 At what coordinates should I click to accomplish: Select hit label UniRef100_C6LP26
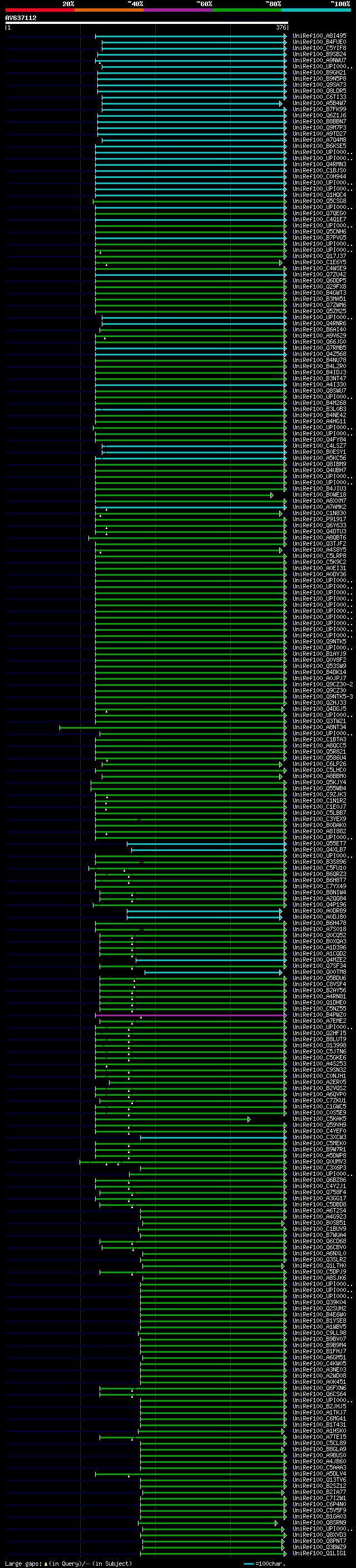(x=319, y=763)
